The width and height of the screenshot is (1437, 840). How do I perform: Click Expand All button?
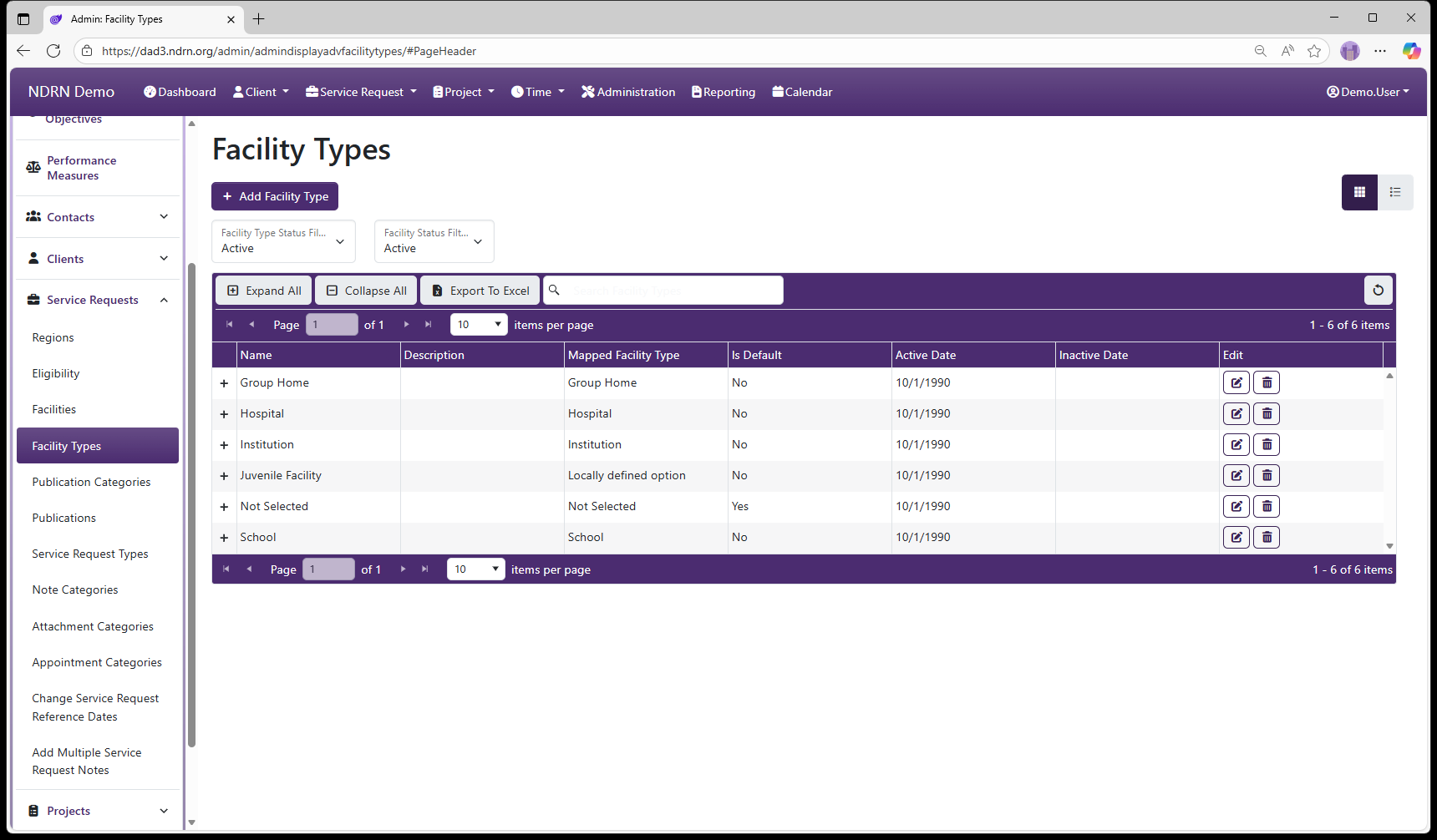point(264,291)
